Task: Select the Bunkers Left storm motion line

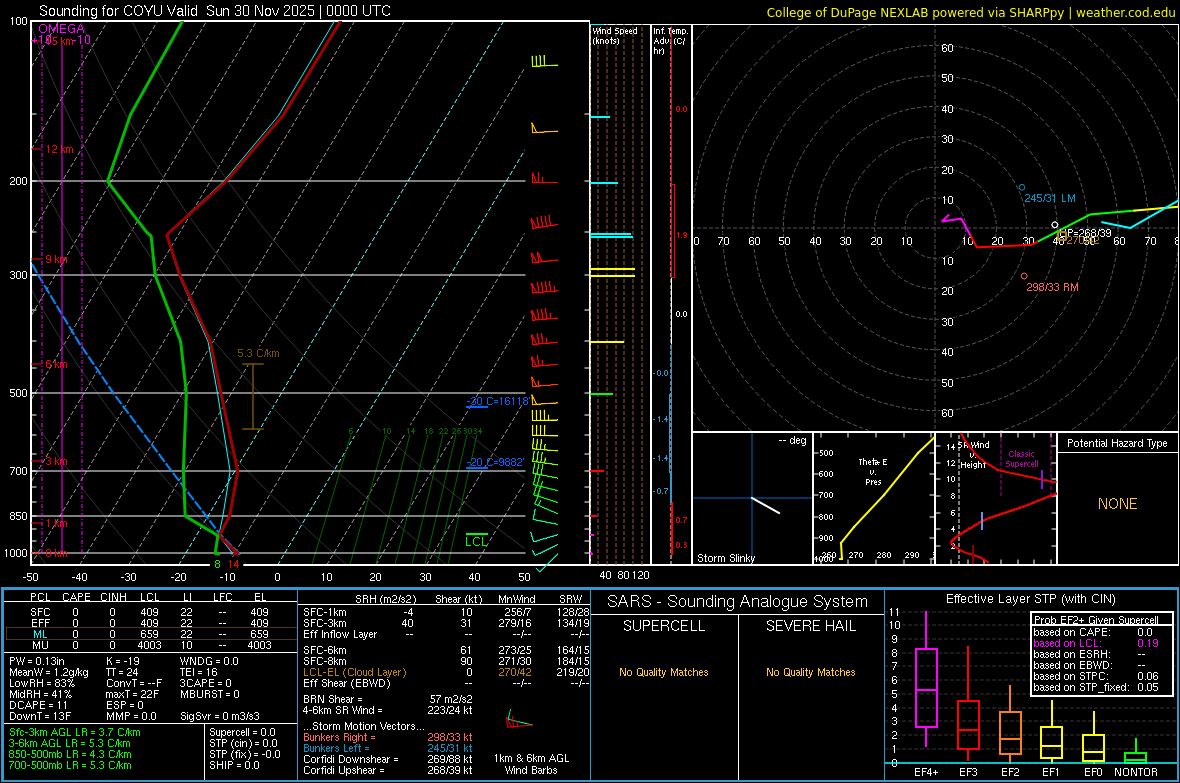Action: pyautogui.click(x=388, y=748)
